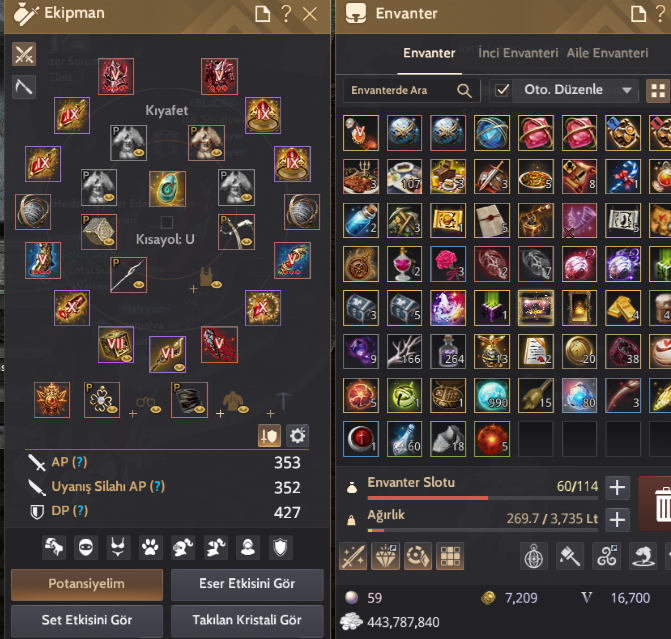Click the Potansiyelim button
Image resolution: width=671 pixels, height=639 pixels.
click(87, 584)
